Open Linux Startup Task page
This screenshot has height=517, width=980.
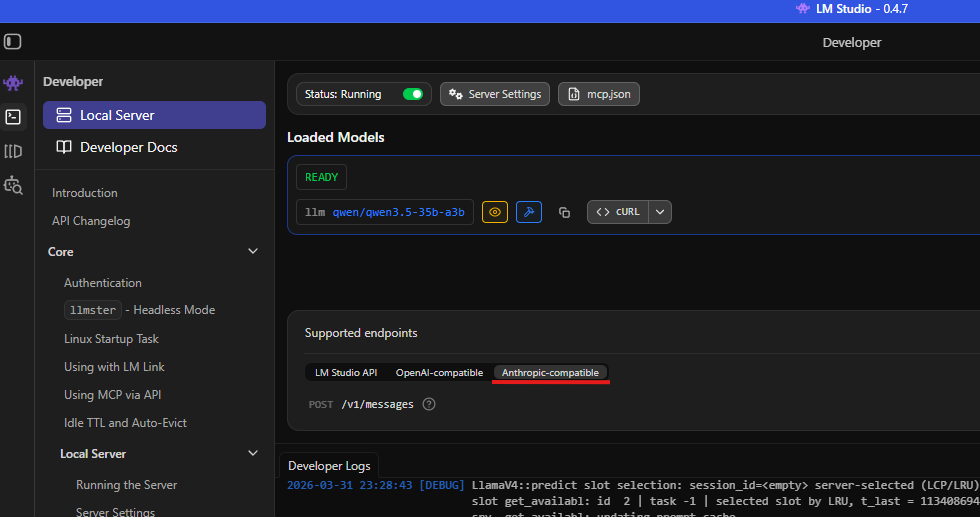pyautogui.click(x=111, y=339)
